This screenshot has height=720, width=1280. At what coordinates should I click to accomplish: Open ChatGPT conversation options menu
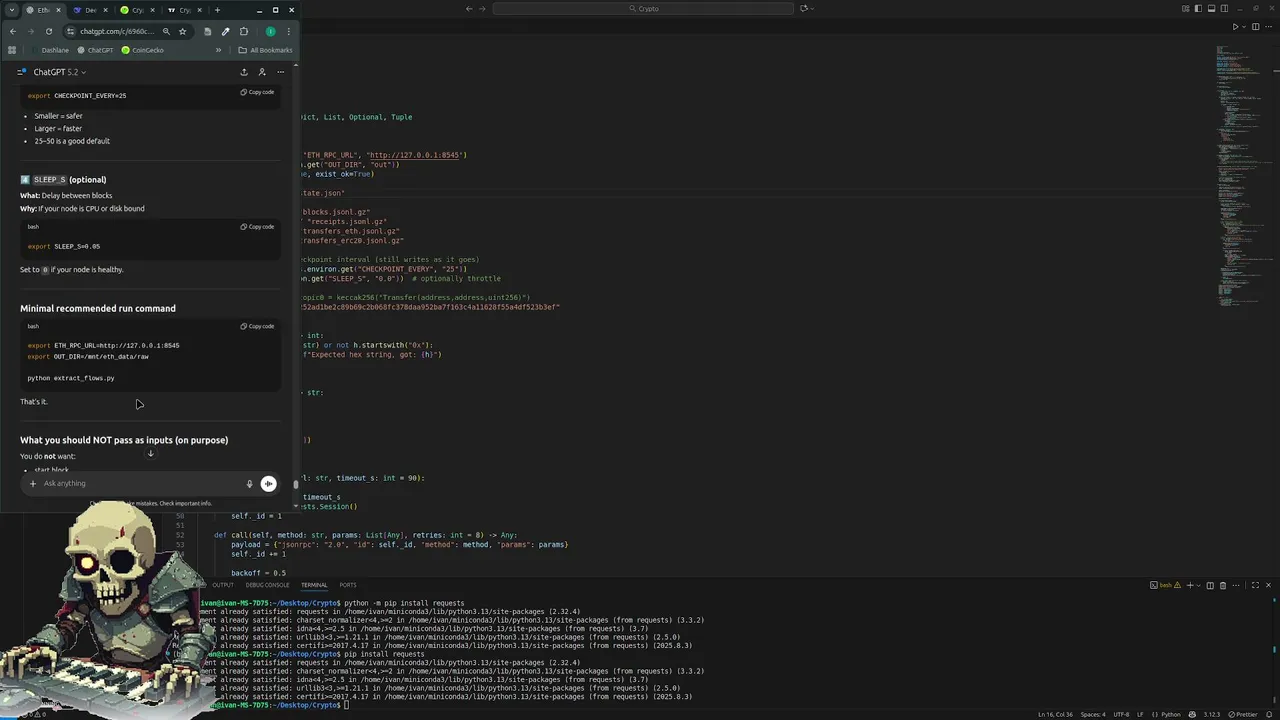tap(281, 72)
